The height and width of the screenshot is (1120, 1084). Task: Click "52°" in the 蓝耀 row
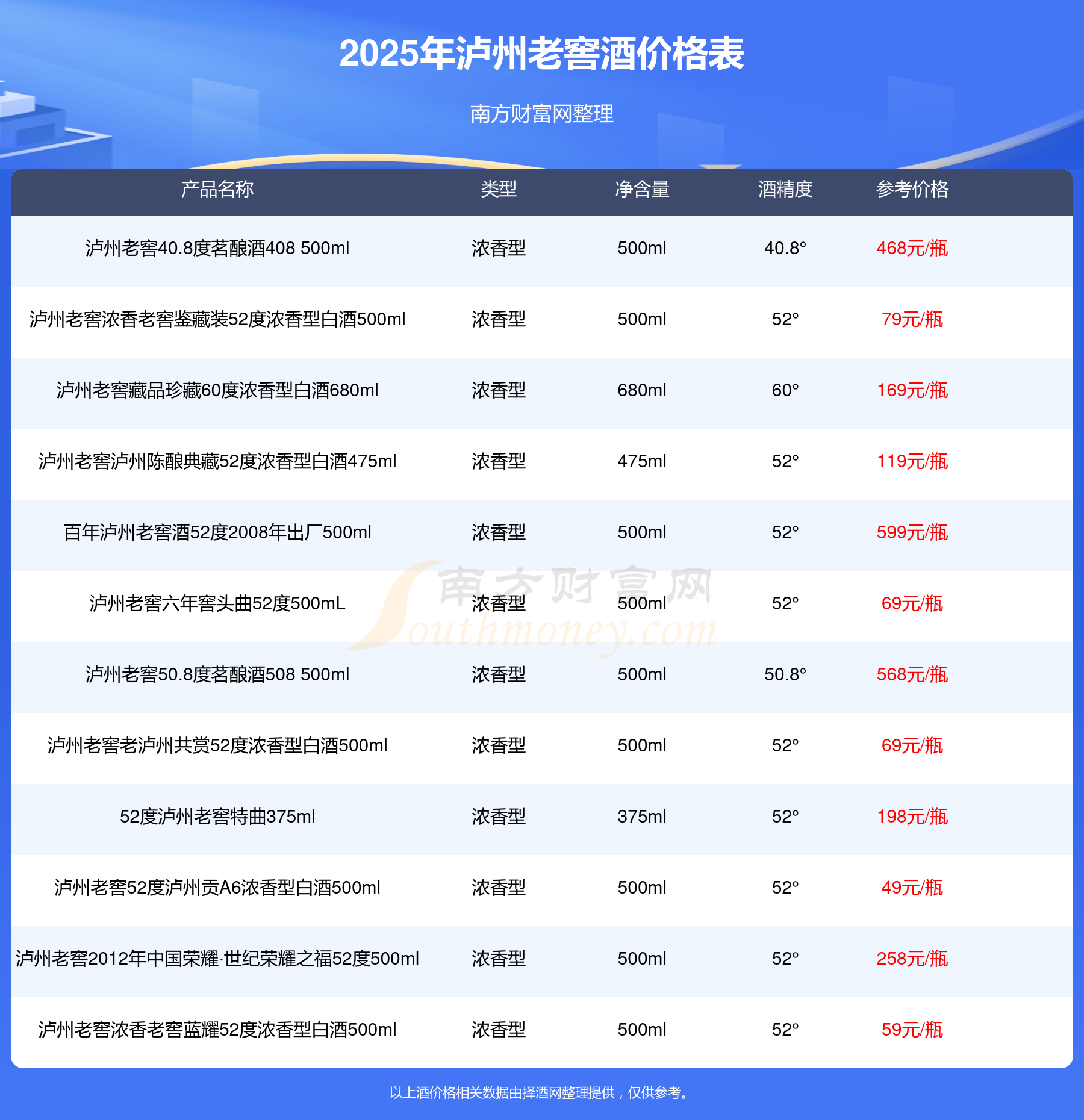(785, 1030)
